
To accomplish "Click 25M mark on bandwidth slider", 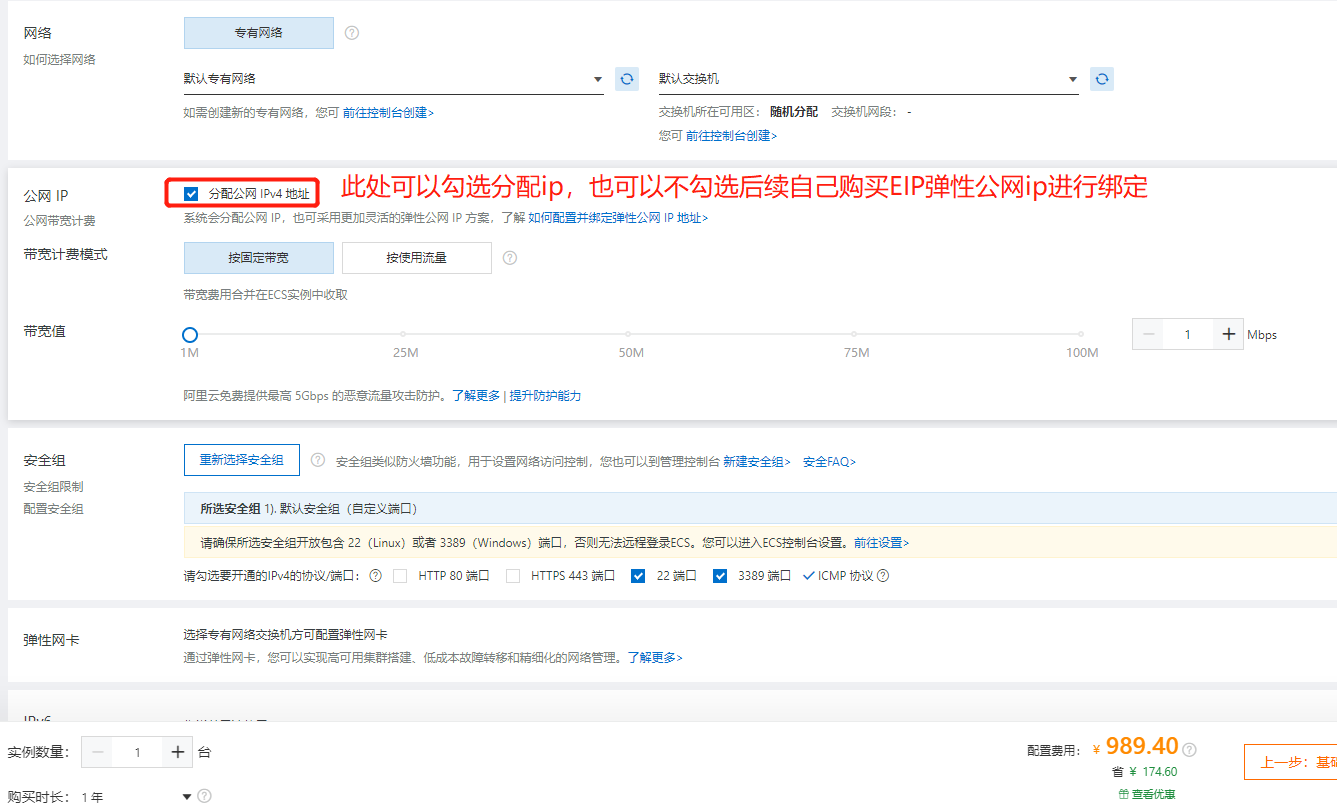I will [x=404, y=335].
